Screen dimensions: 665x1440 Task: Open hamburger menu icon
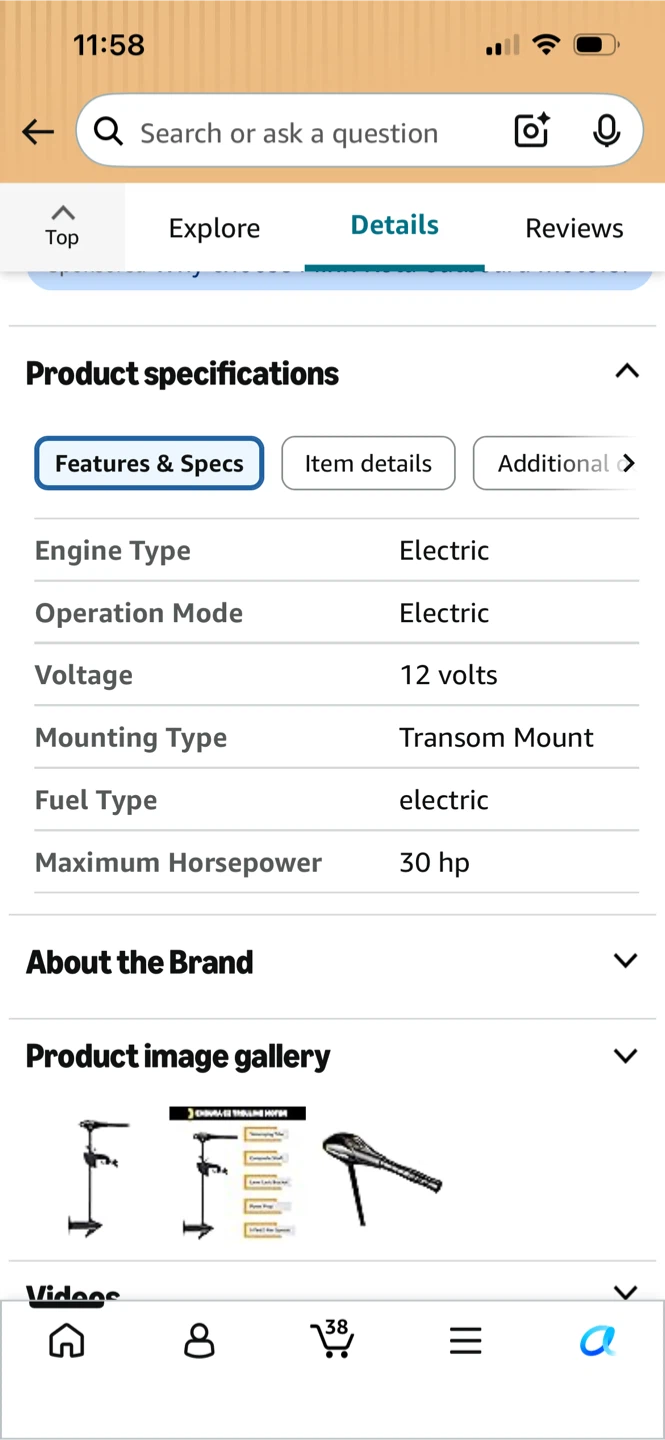click(465, 1341)
